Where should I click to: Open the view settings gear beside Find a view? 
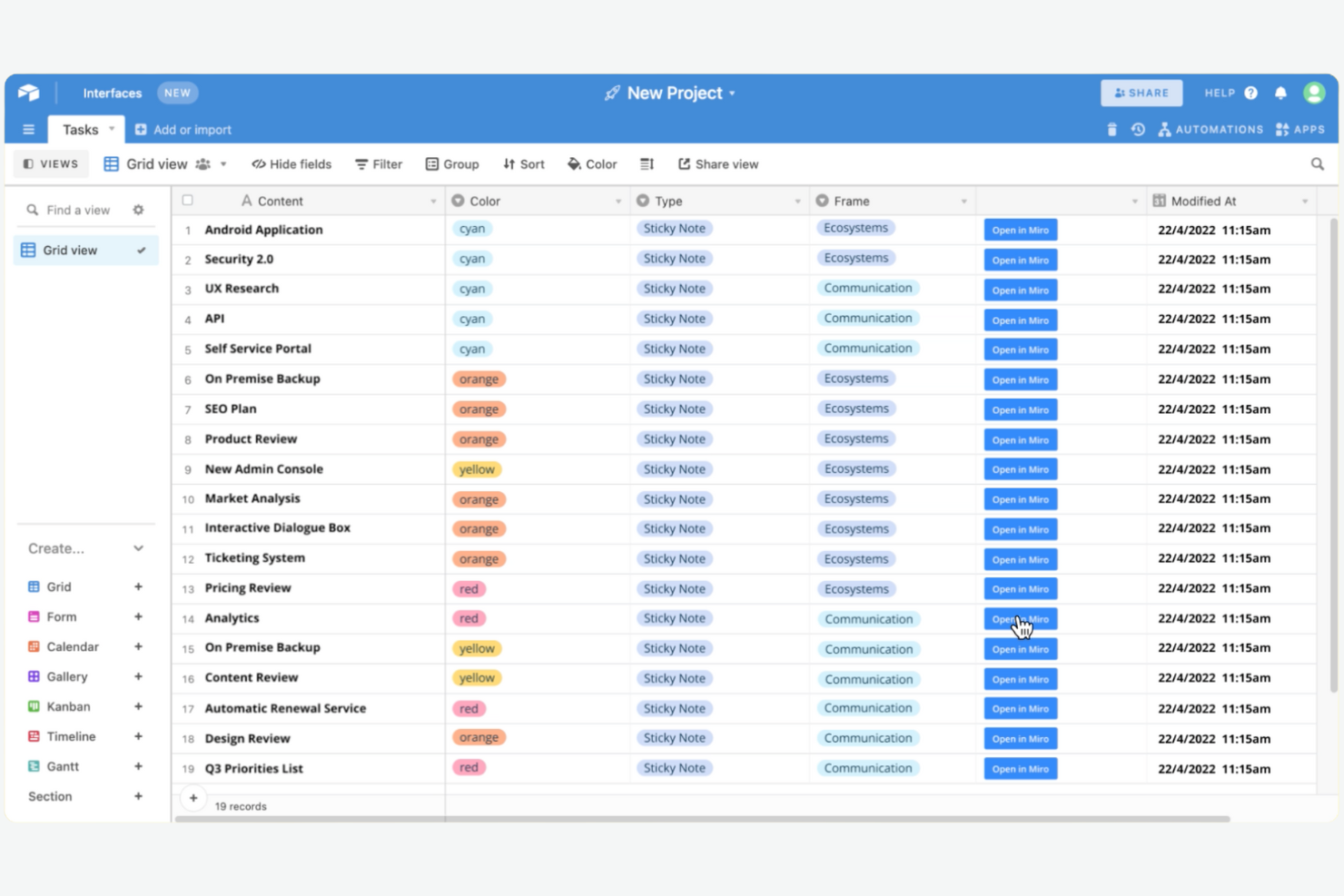(x=138, y=209)
